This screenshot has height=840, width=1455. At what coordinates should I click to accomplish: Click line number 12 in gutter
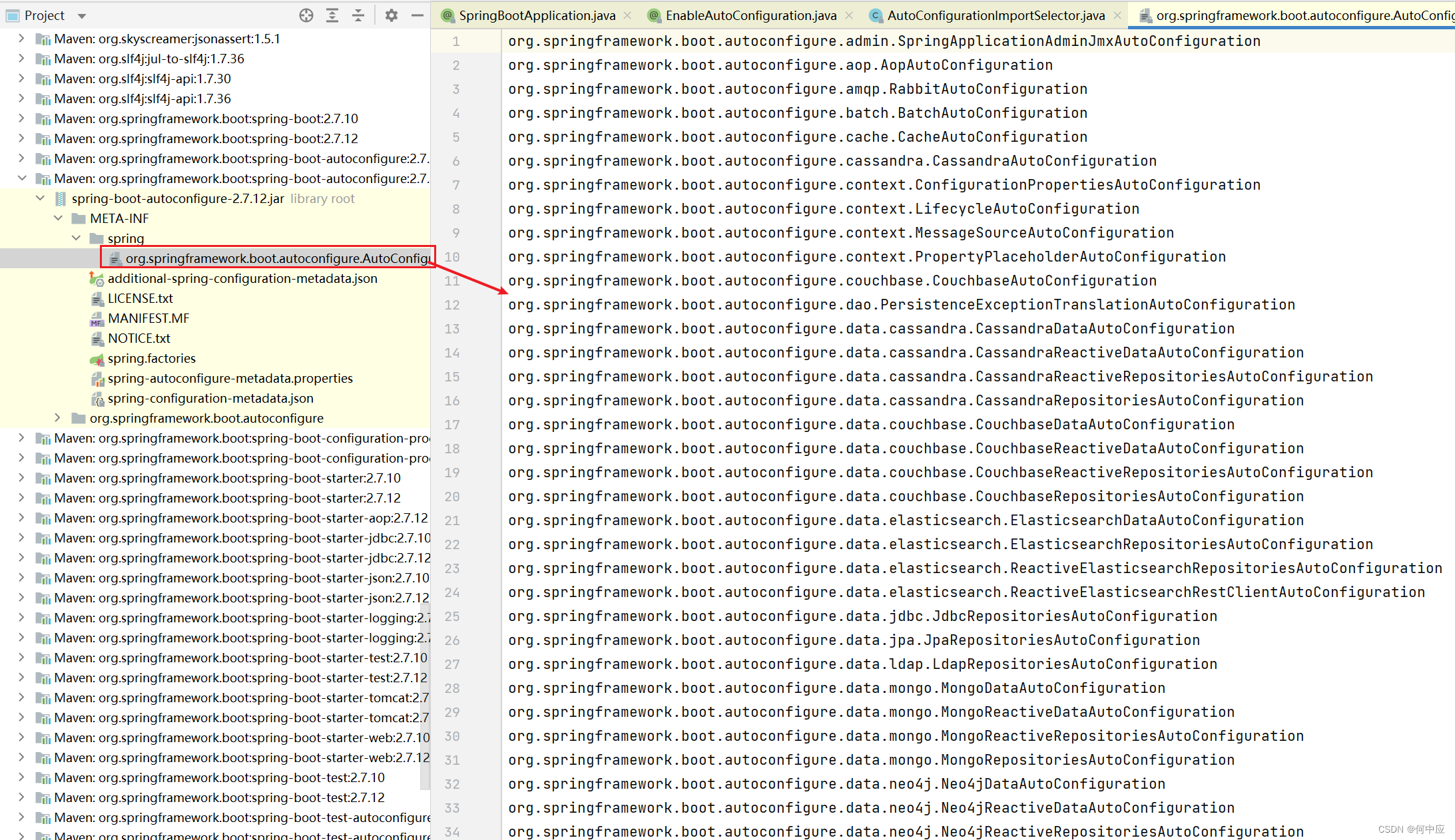pyautogui.click(x=452, y=305)
